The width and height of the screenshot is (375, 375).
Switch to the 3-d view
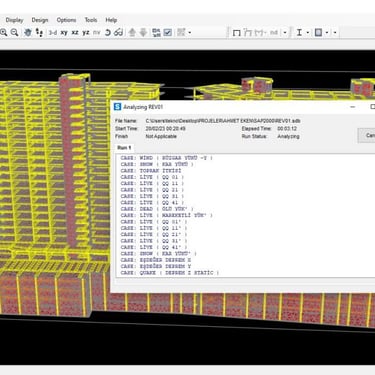click(x=53, y=32)
